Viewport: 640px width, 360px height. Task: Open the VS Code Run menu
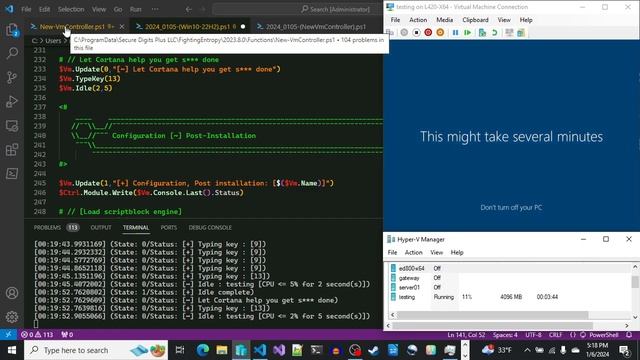click(136, 9)
